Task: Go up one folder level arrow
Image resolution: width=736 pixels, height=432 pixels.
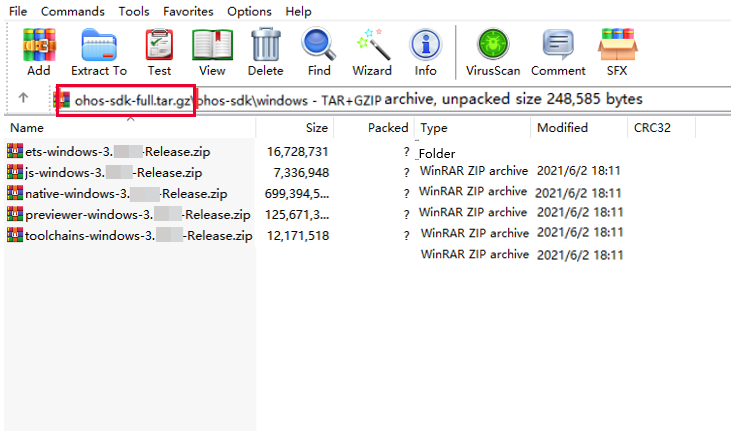Action: pos(24,99)
